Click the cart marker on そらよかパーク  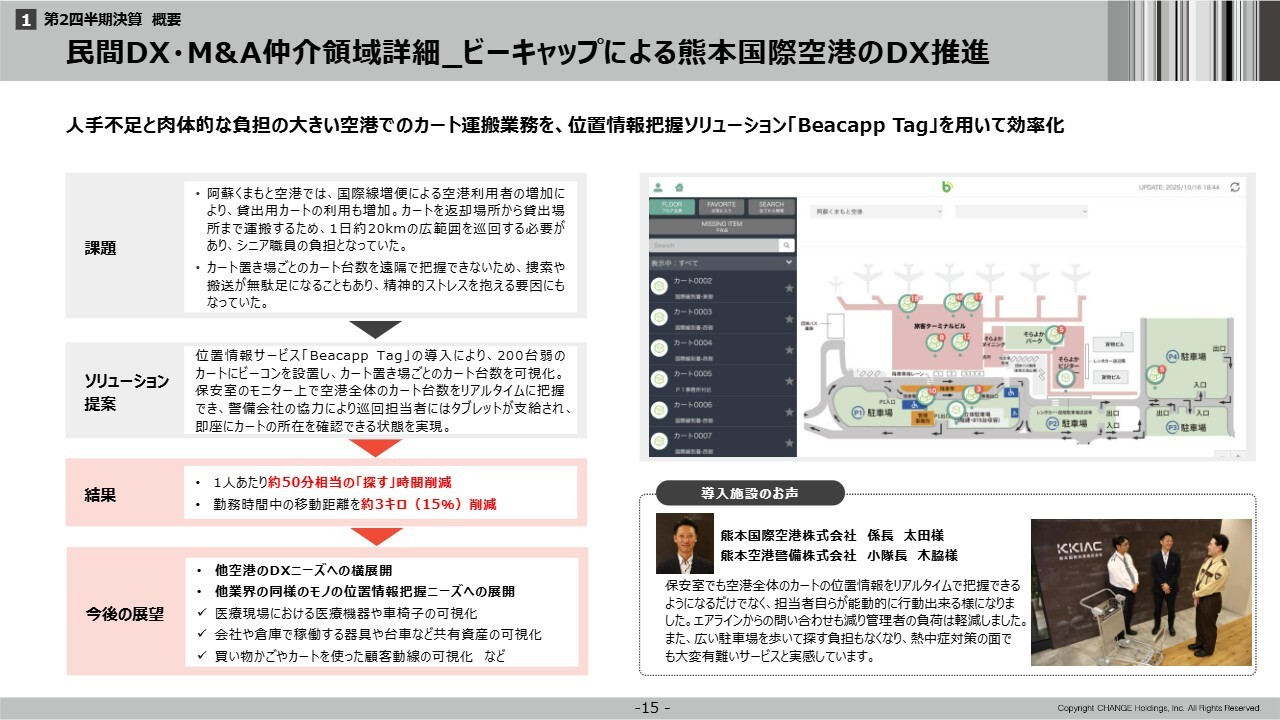pyautogui.click(x=1054, y=335)
